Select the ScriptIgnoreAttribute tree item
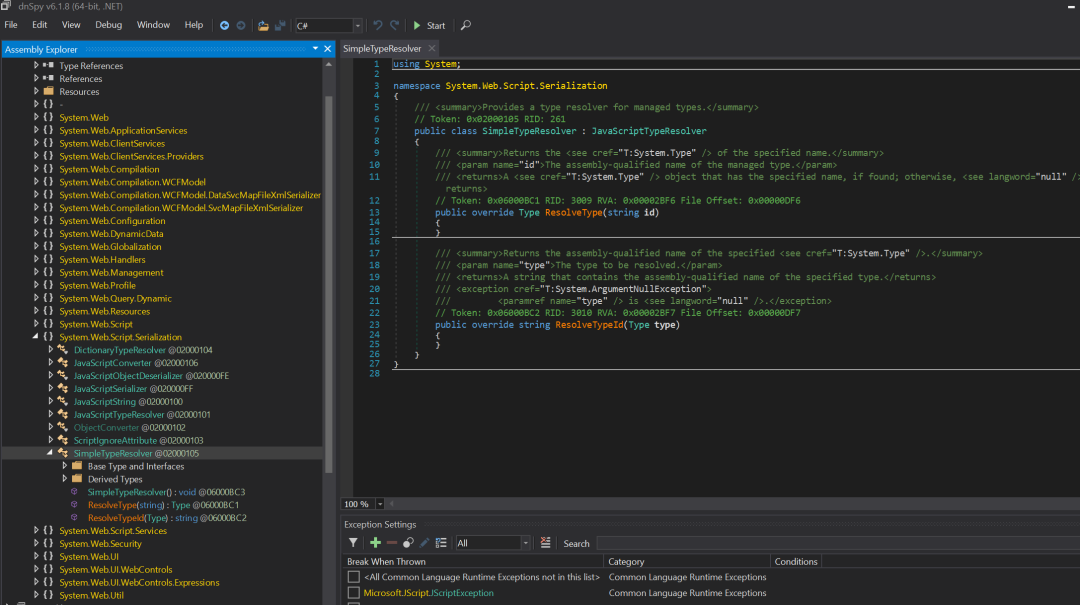This screenshot has height=605, width=1080. (x=138, y=440)
